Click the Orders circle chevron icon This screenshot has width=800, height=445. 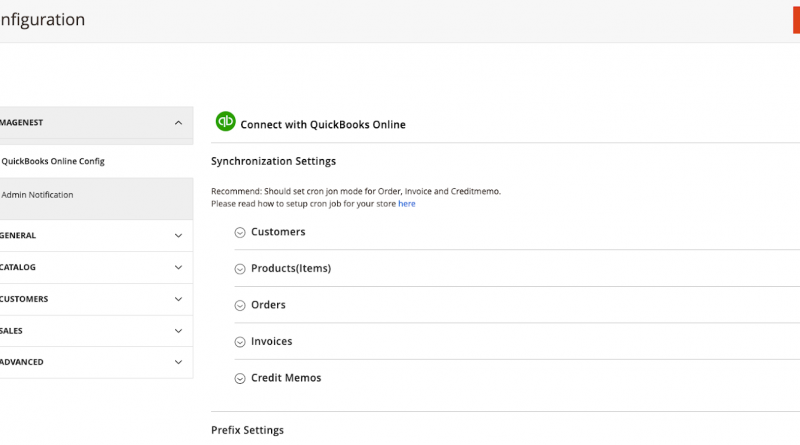coord(240,305)
